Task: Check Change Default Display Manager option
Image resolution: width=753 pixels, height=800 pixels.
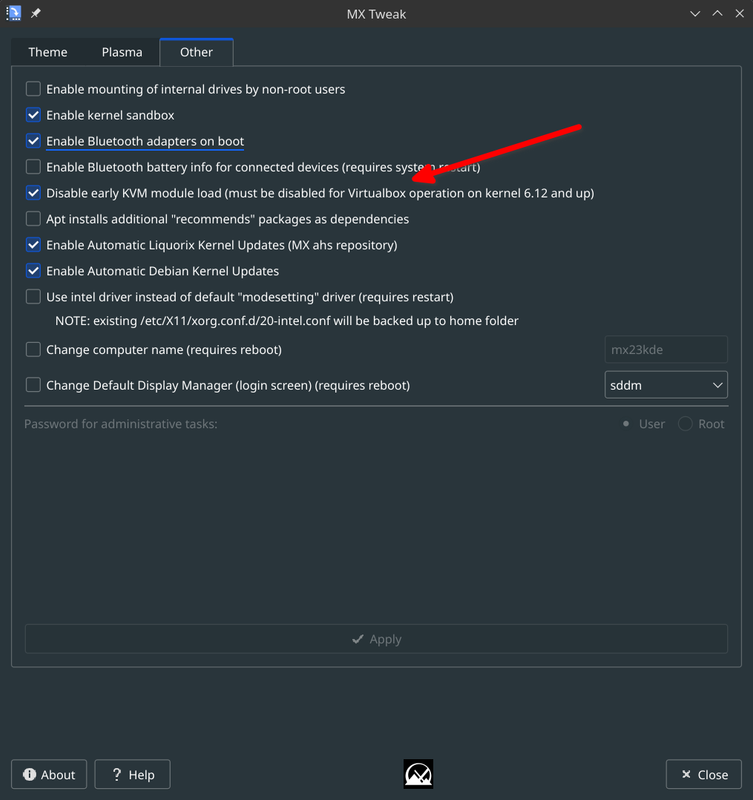Action: click(x=33, y=385)
